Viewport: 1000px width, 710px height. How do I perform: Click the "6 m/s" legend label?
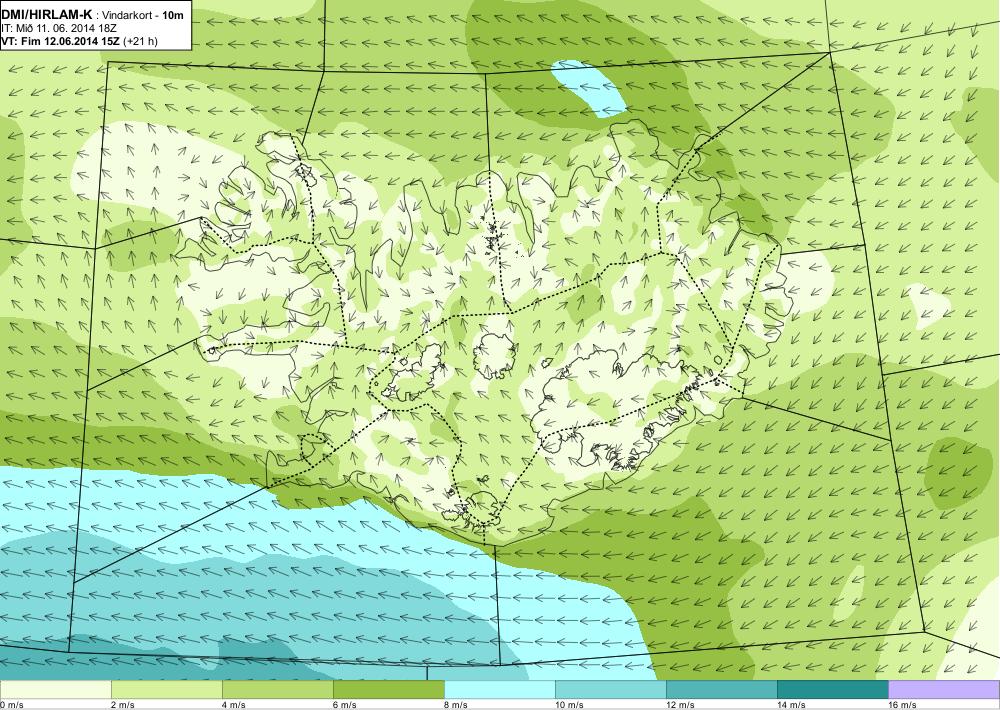click(x=345, y=705)
